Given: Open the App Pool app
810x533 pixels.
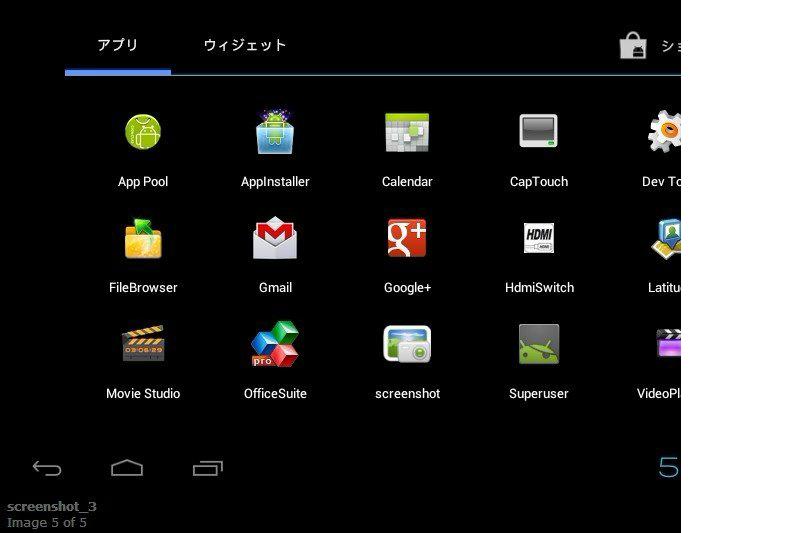Looking at the screenshot, I should click(143, 133).
